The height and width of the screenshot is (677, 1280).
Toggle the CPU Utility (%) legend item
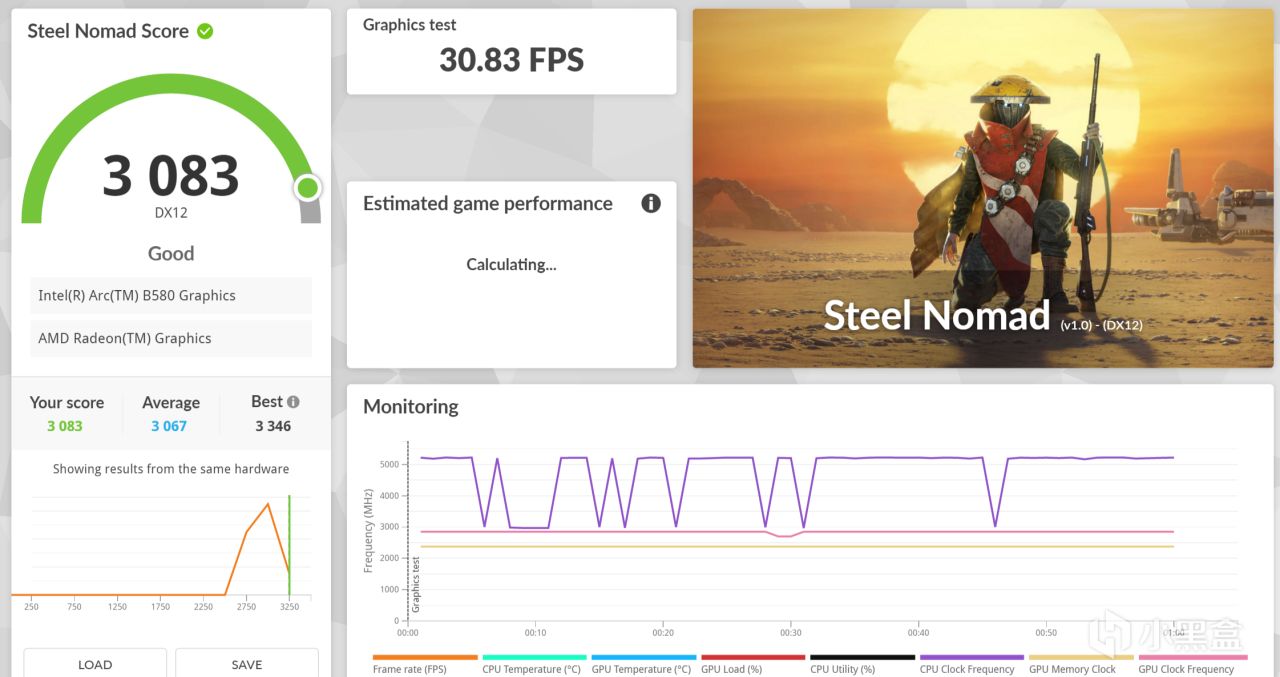pos(862,664)
